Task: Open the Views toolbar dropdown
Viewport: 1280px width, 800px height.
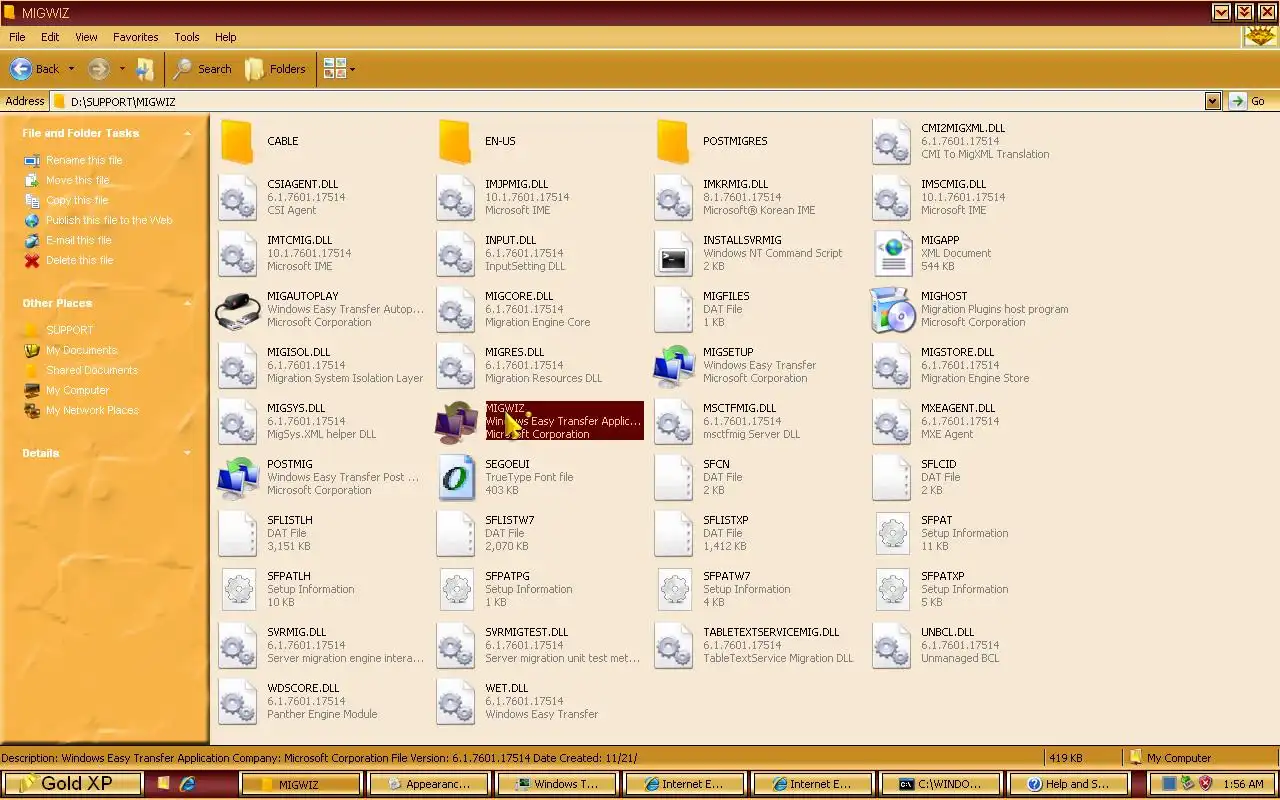Action: (340, 69)
